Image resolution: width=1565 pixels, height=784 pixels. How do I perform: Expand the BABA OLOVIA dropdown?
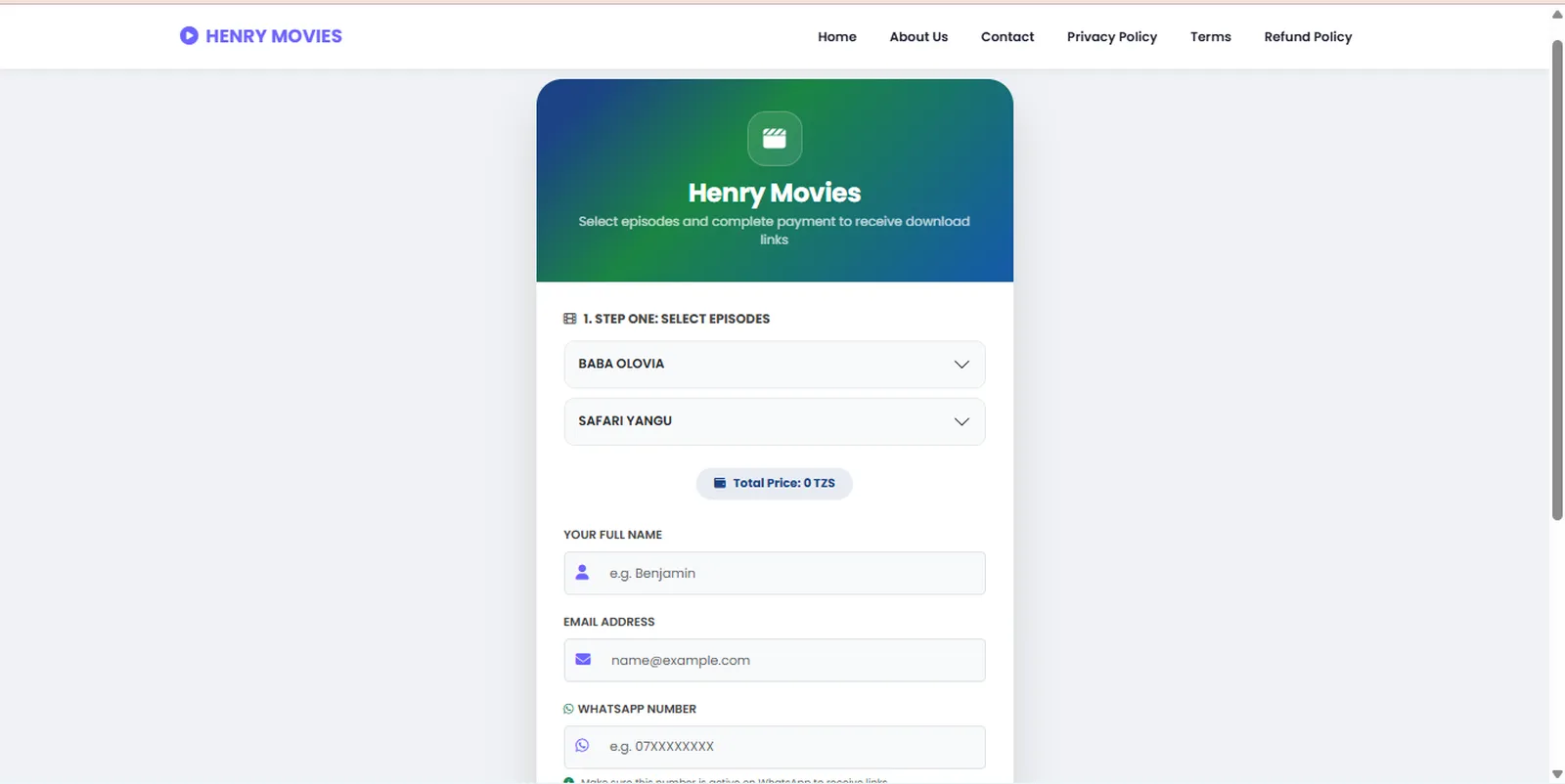pos(775,365)
